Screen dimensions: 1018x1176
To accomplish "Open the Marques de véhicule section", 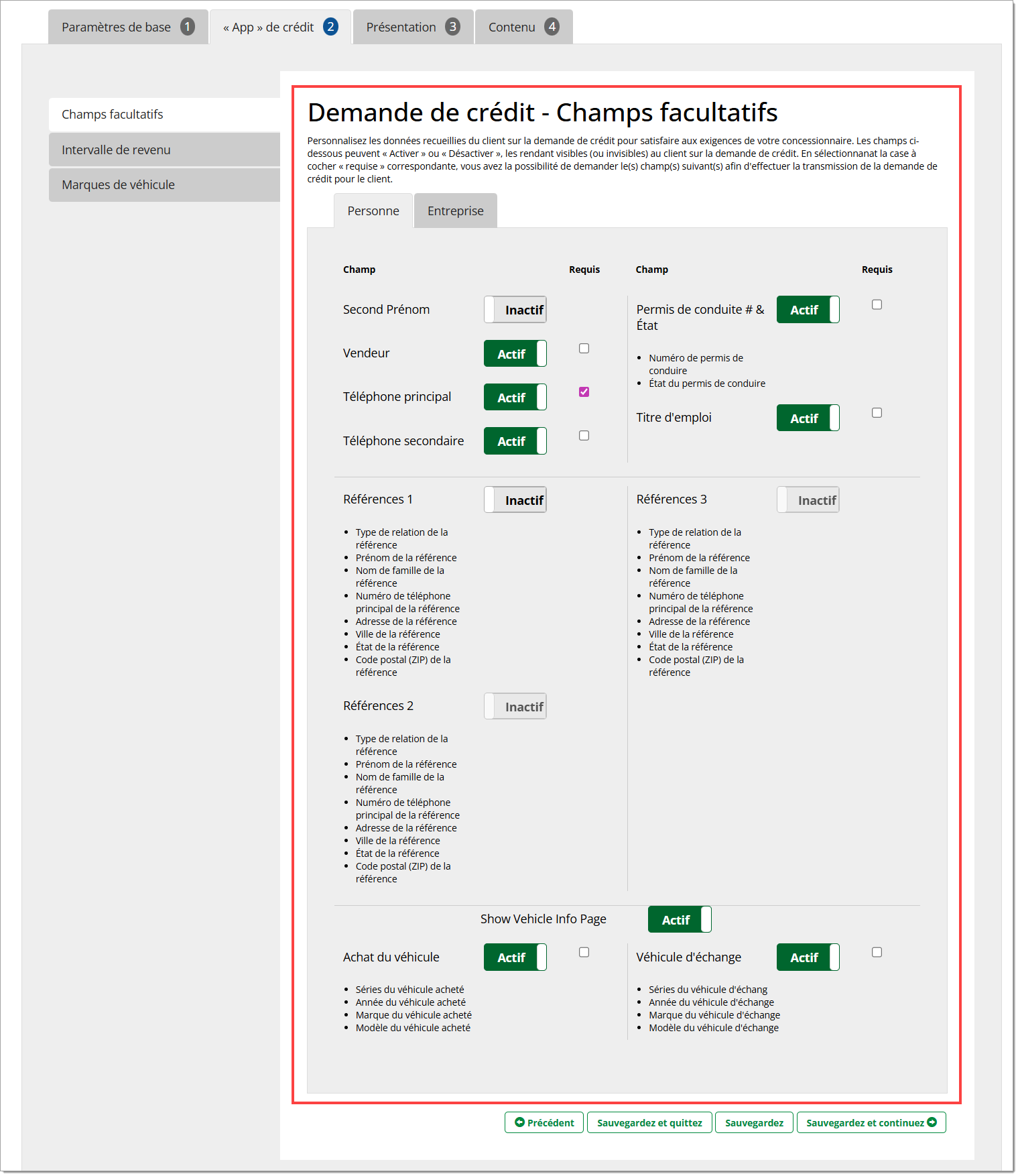I will [164, 184].
